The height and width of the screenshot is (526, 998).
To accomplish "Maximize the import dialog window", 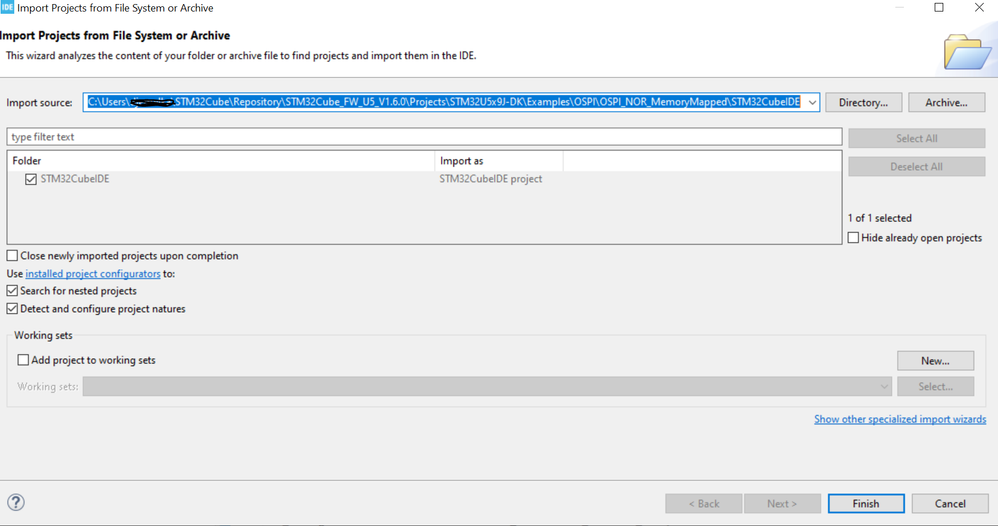I will pos(939,8).
